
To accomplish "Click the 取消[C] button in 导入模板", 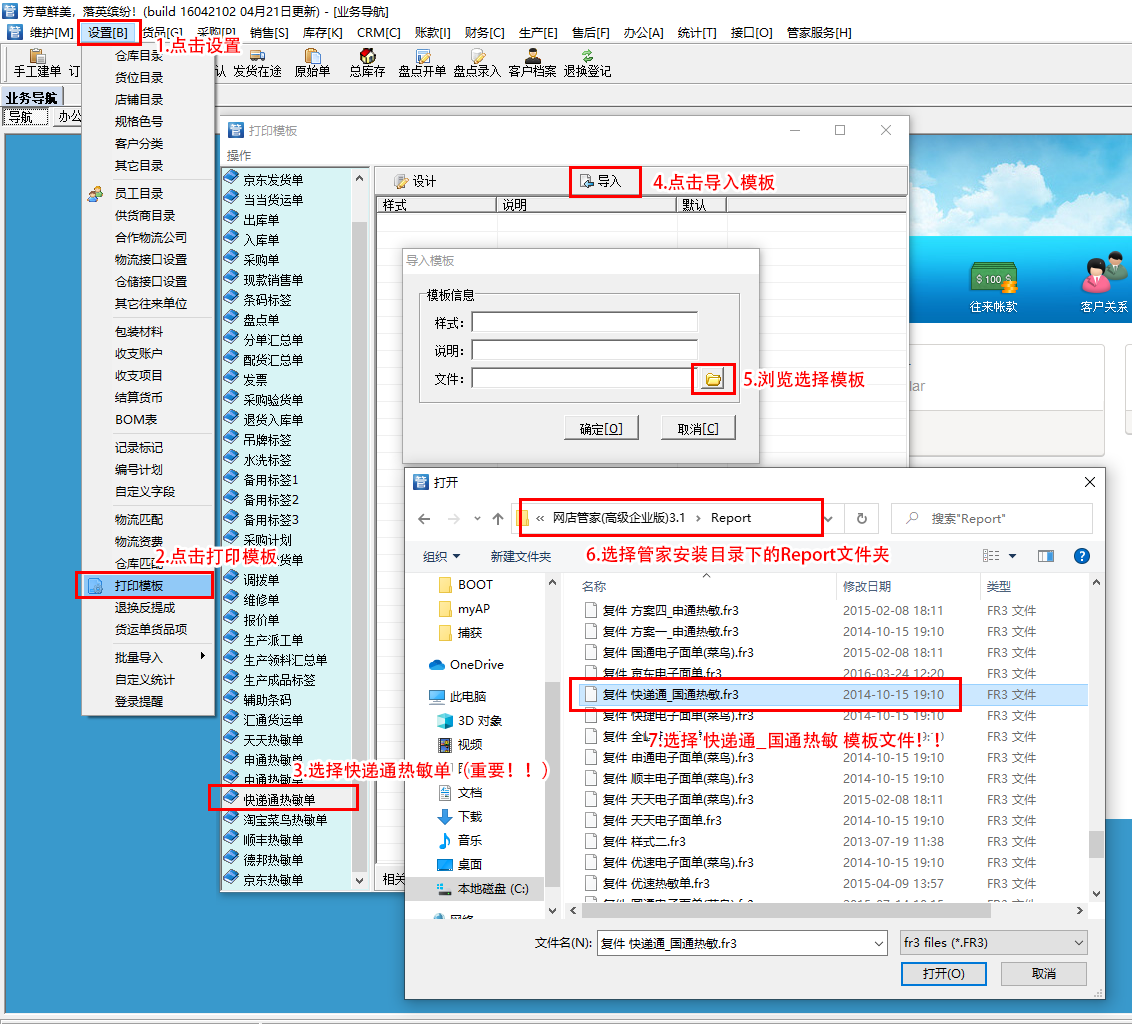I will click(x=698, y=429).
